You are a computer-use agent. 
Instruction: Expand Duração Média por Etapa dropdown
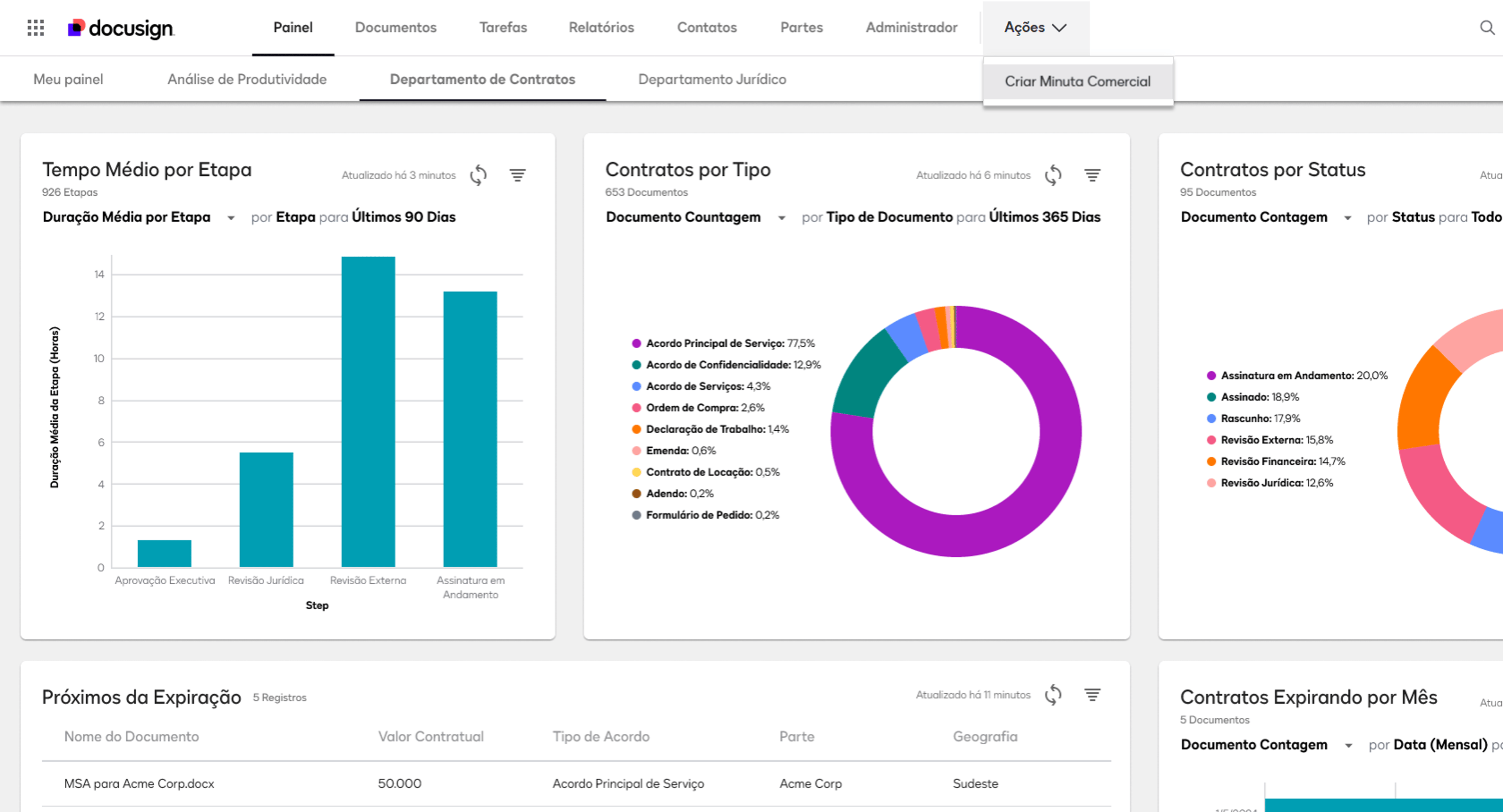231,218
